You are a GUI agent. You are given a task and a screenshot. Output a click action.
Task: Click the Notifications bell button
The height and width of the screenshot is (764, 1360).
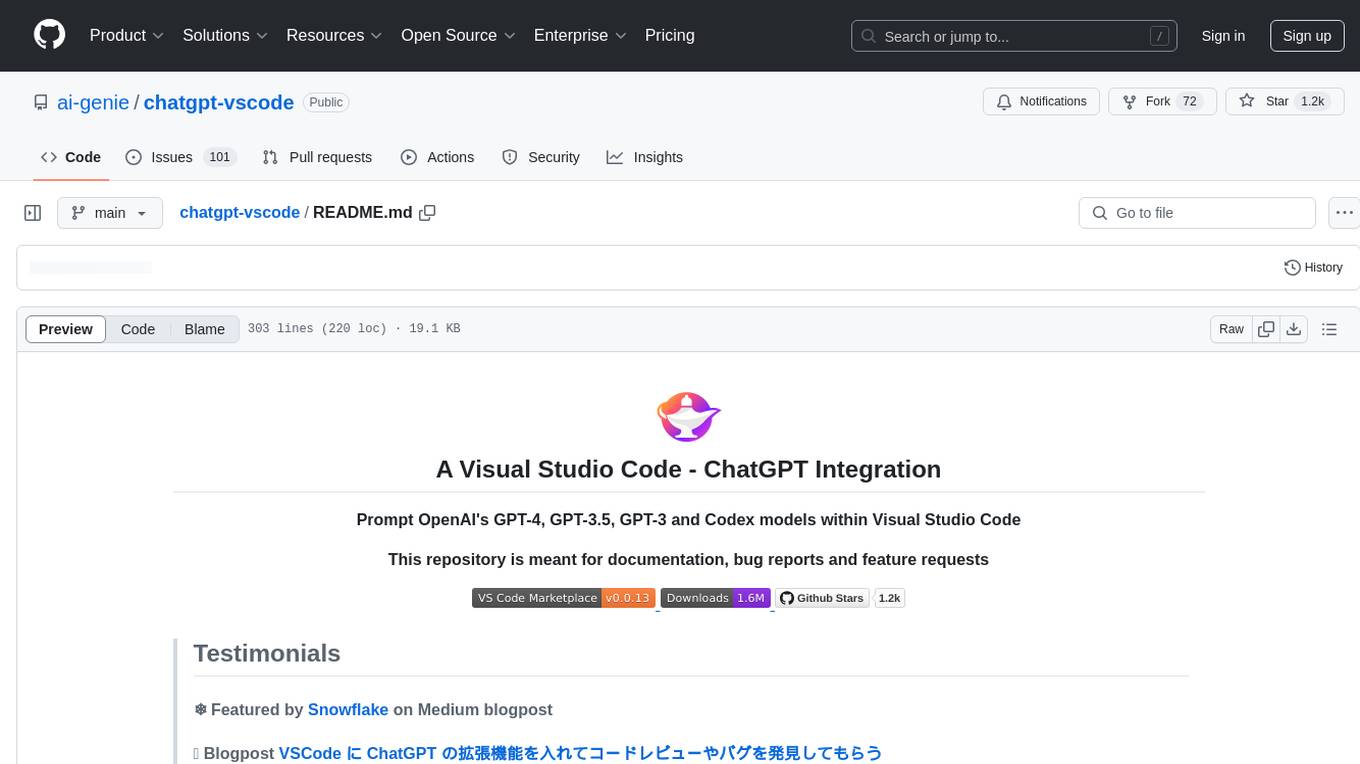coord(1042,102)
